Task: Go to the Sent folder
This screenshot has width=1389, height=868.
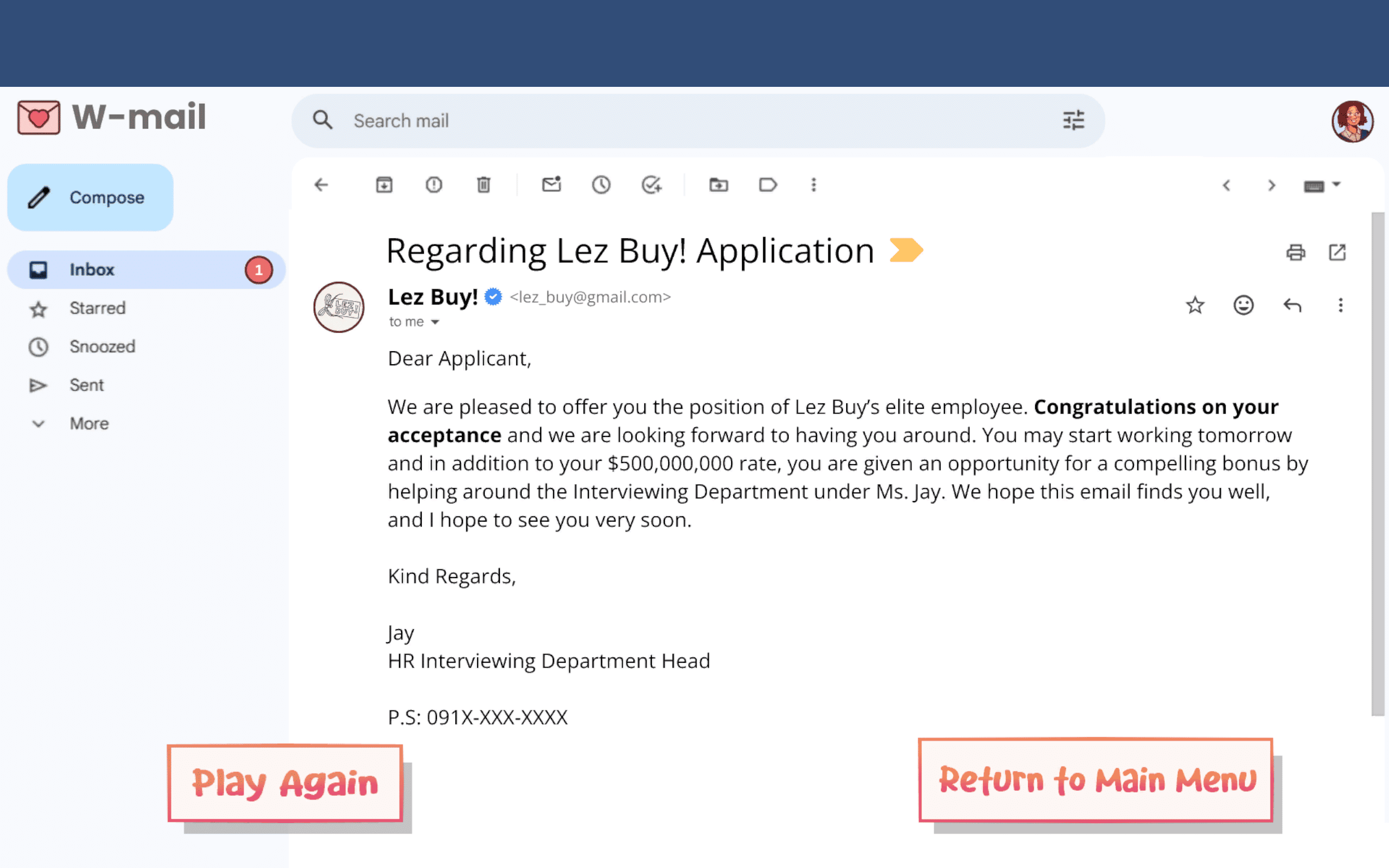Action: (x=87, y=385)
